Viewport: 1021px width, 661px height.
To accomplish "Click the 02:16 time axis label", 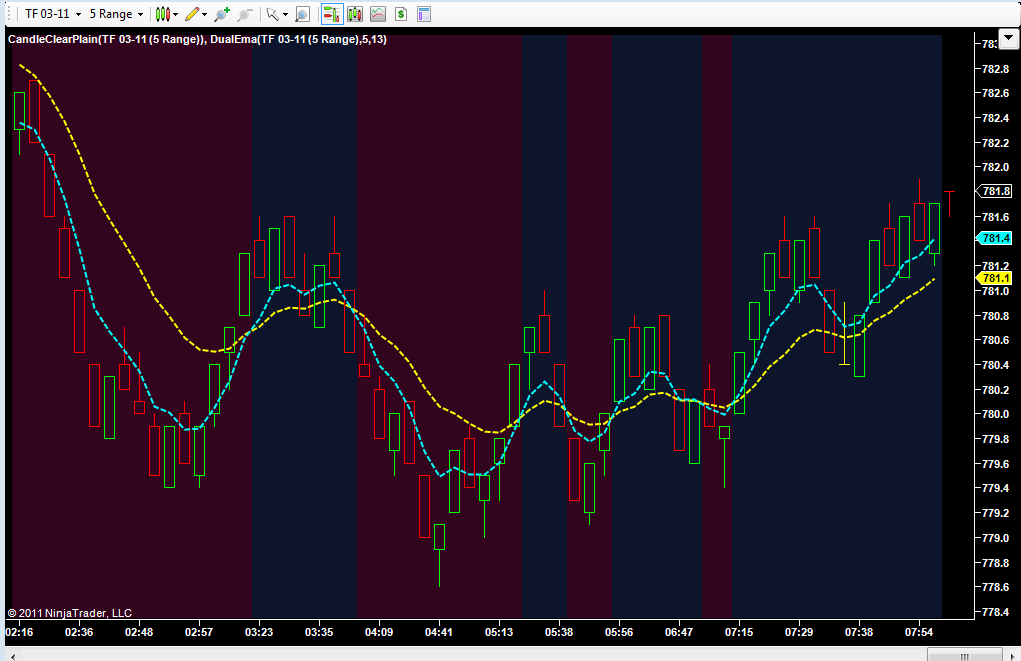I will click(x=19, y=632).
